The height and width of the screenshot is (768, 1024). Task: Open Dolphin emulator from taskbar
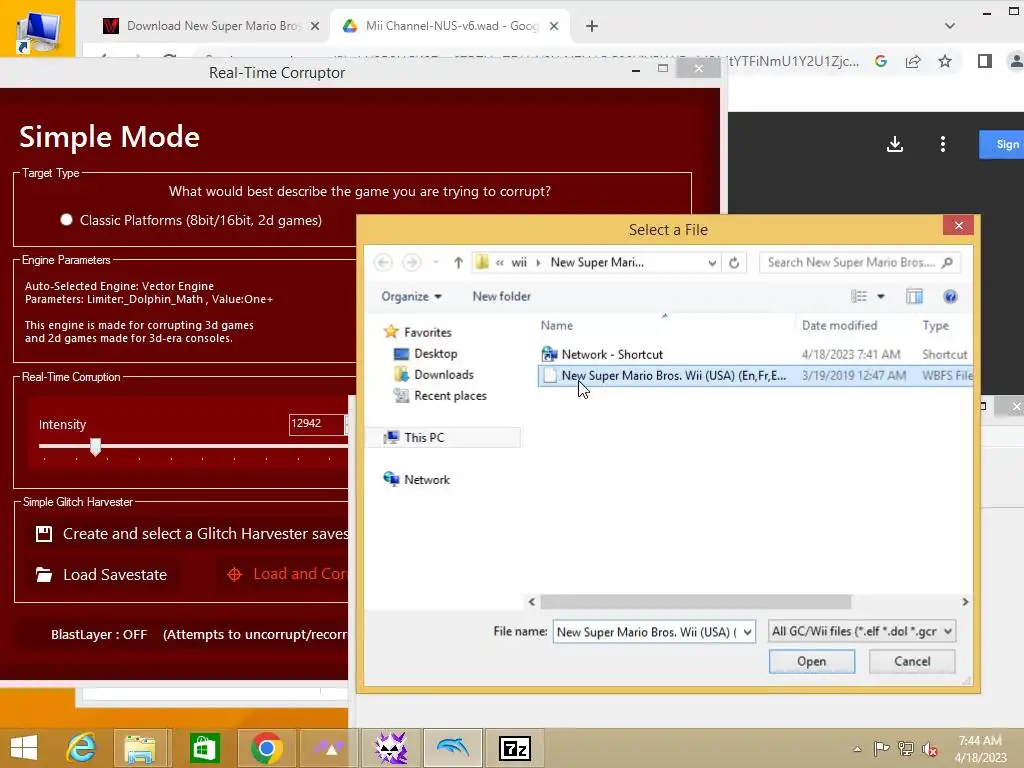click(453, 748)
